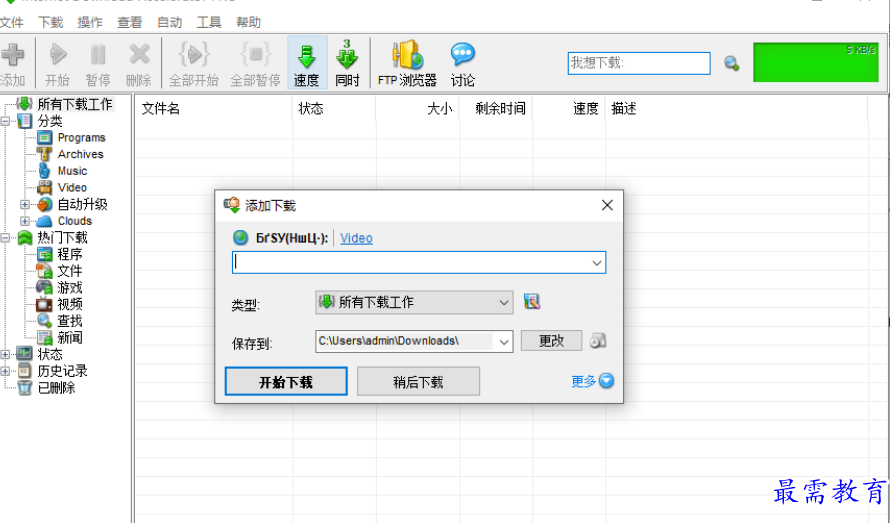The height and width of the screenshot is (523, 895).
Task: Click the green speed graph panel
Action: click(815, 62)
